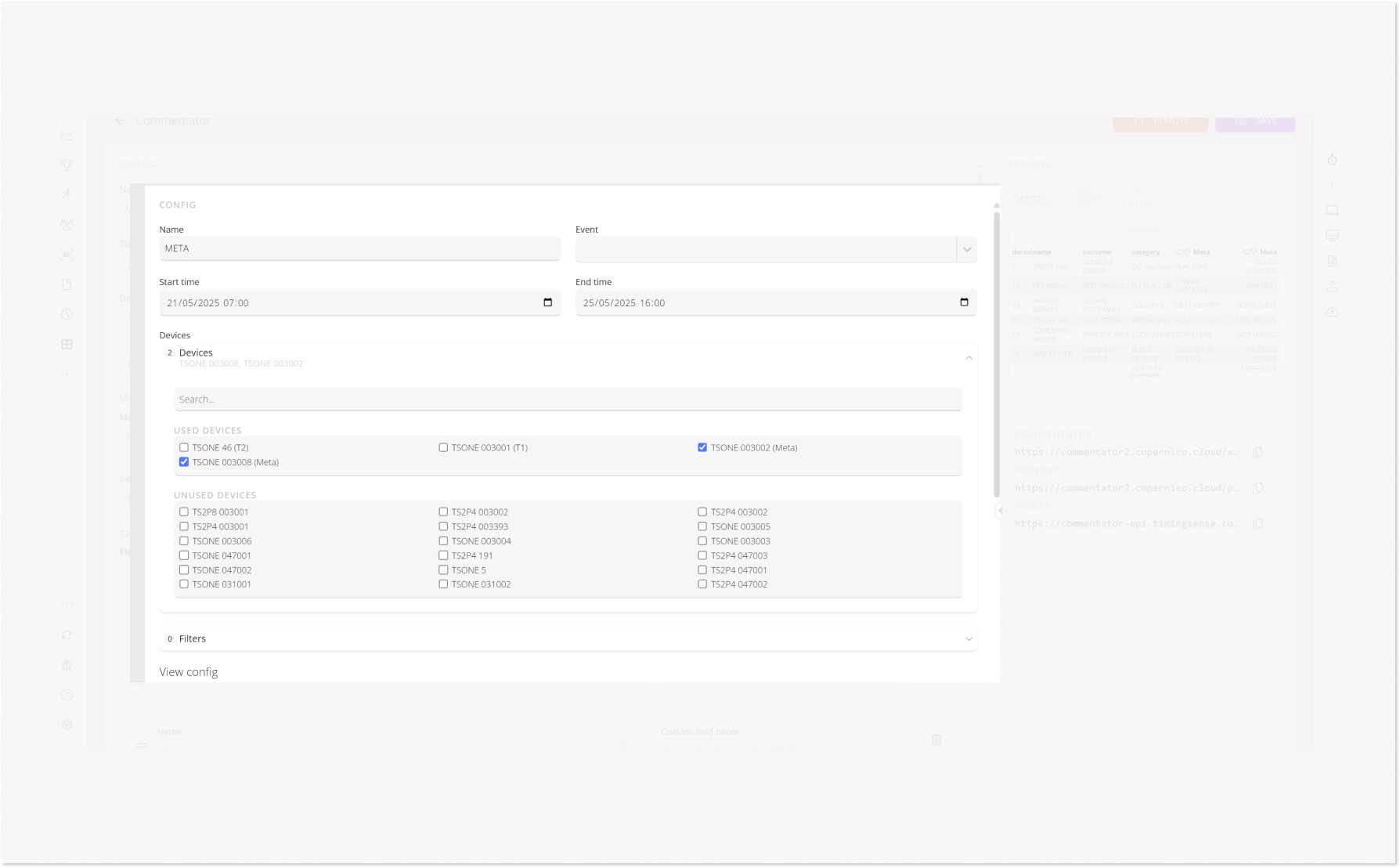Click the sync arrows sidebar icon
Viewport: 1400px width, 868px height.
(x=67, y=635)
